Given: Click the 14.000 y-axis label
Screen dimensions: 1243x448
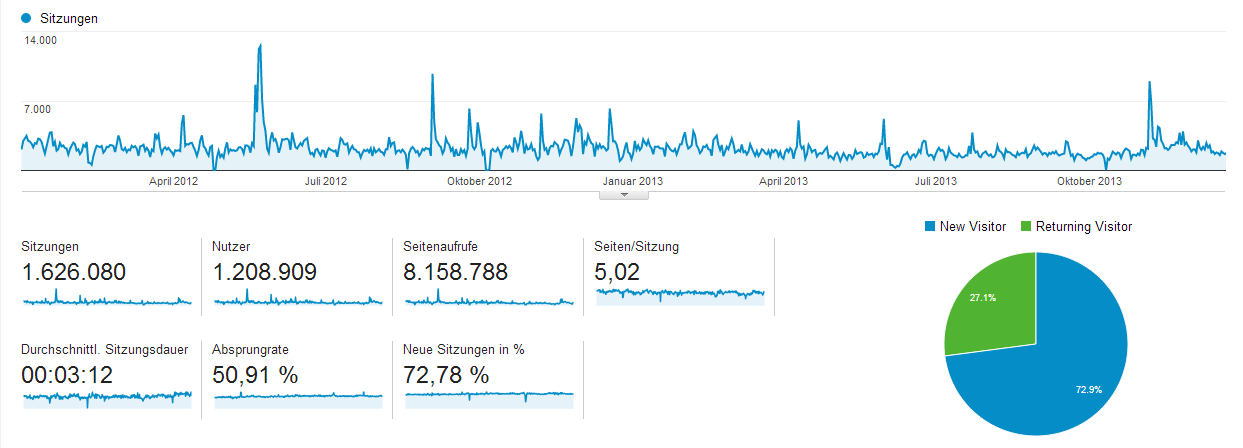Looking at the screenshot, I should point(40,40).
